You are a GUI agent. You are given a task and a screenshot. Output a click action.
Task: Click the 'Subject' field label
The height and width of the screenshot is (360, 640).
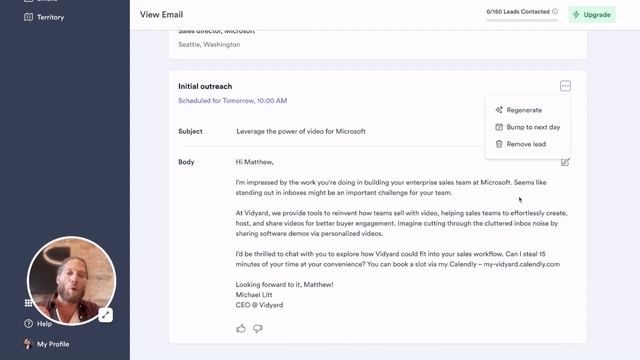(x=190, y=131)
